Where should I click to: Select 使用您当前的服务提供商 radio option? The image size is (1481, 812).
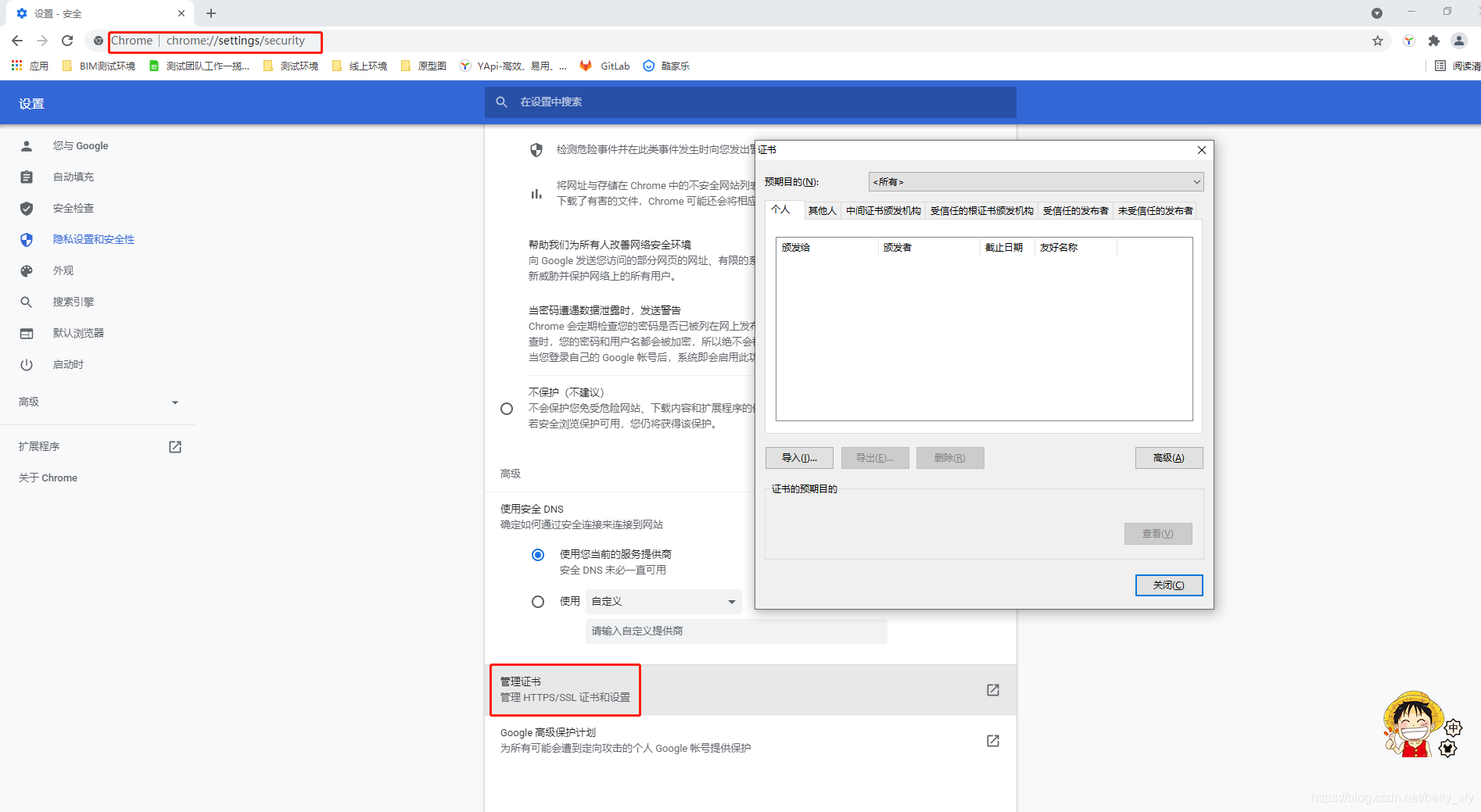pyautogui.click(x=537, y=554)
